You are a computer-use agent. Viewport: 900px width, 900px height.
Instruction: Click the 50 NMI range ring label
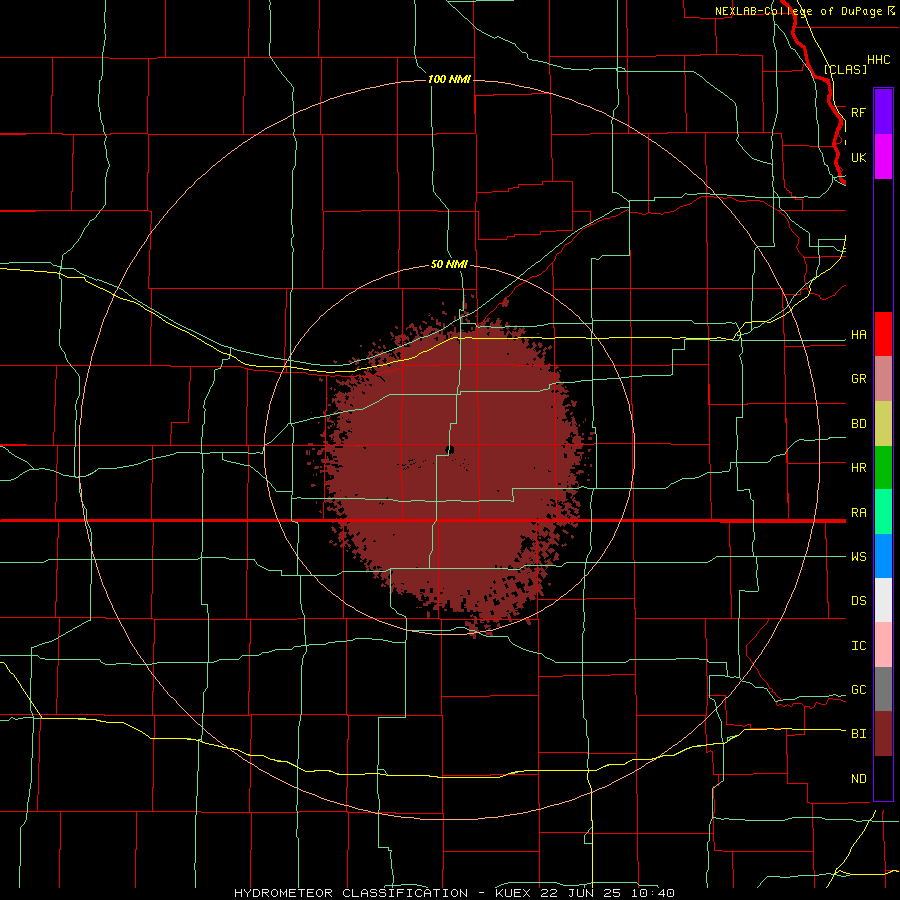[449, 264]
